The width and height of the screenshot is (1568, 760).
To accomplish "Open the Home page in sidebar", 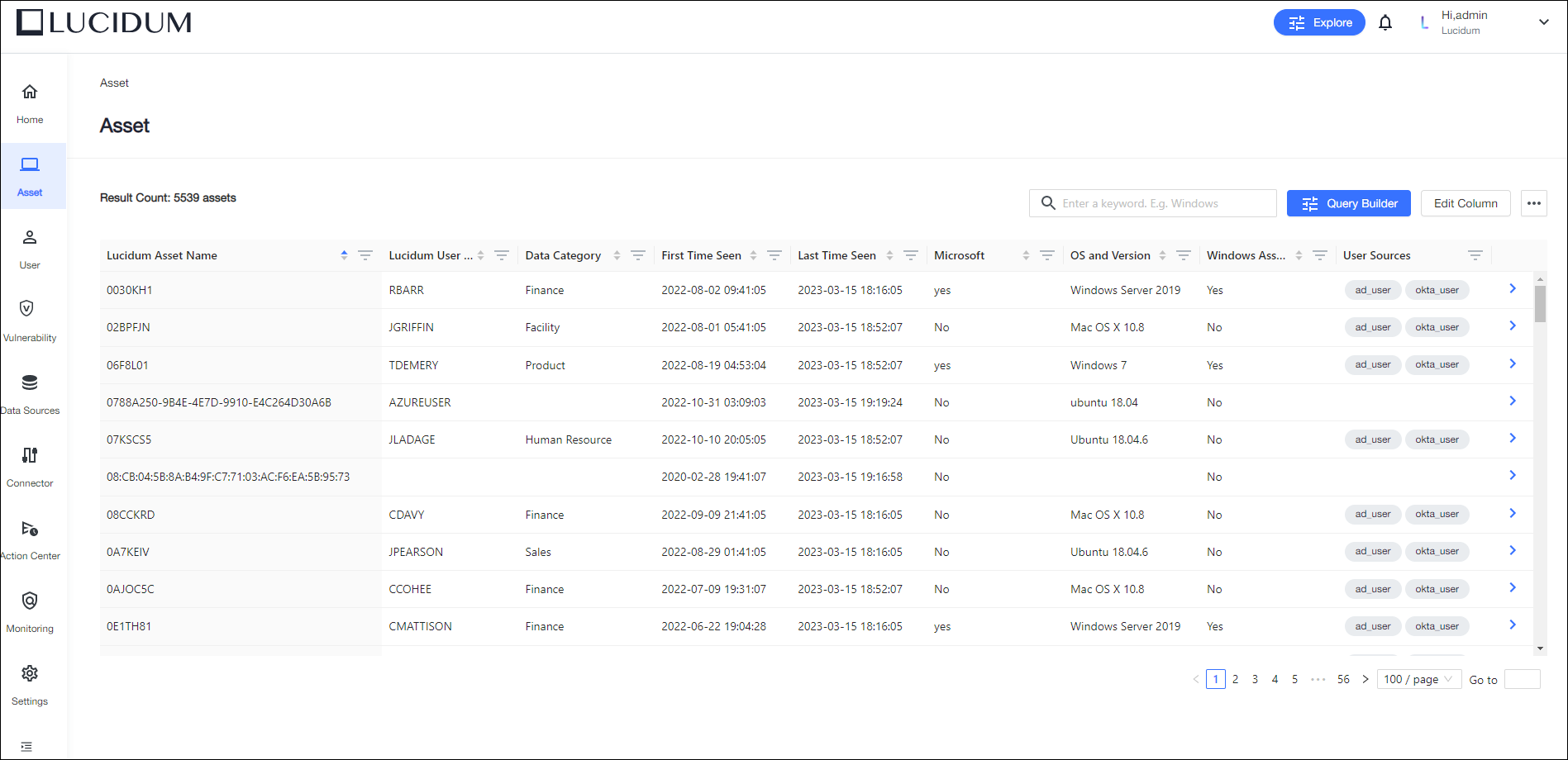I will coord(30,104).
